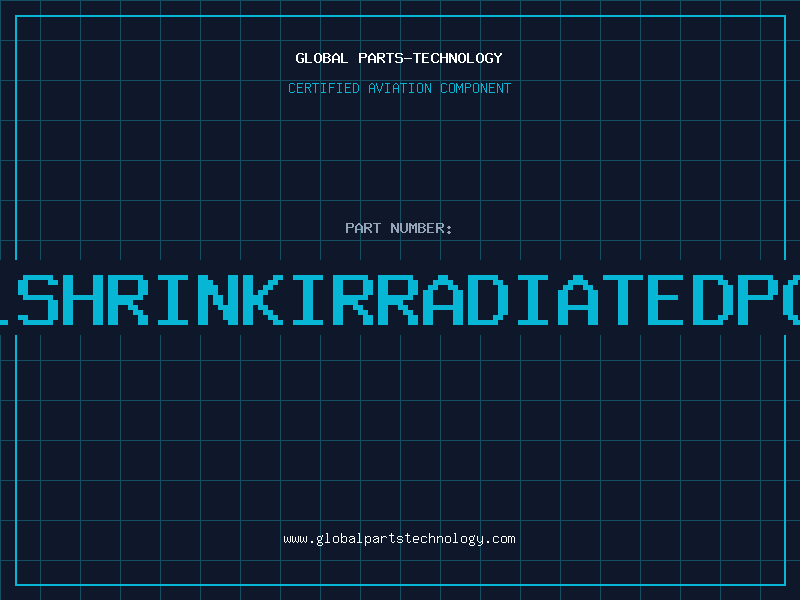Click the large SHRINKIRRADIATED part number text

(400, 299)
